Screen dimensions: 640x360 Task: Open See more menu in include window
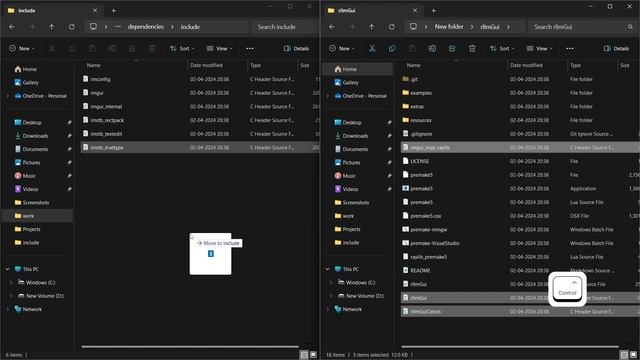click(249, 49)
